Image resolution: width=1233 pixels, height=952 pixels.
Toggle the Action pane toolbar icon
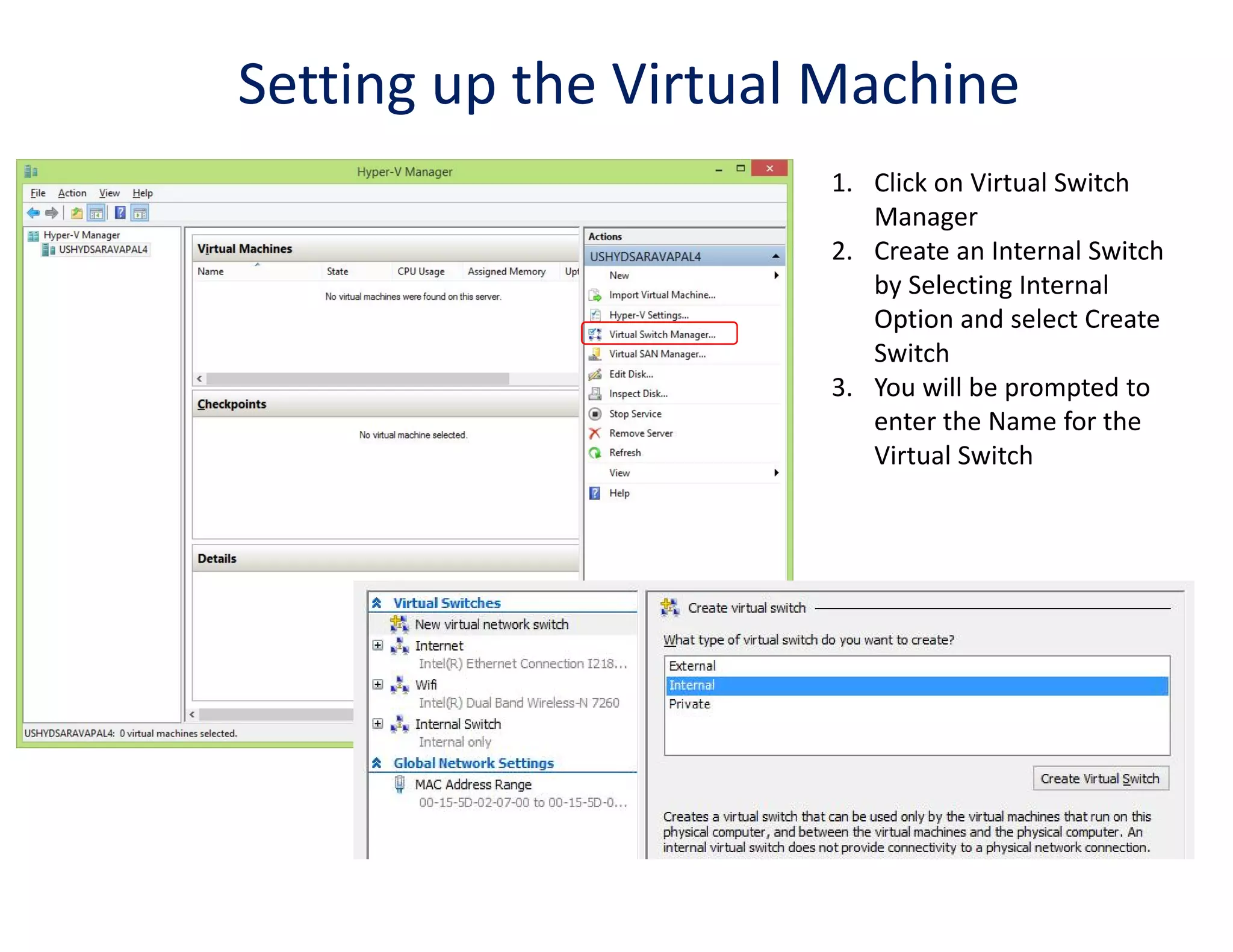click(140, 212)
